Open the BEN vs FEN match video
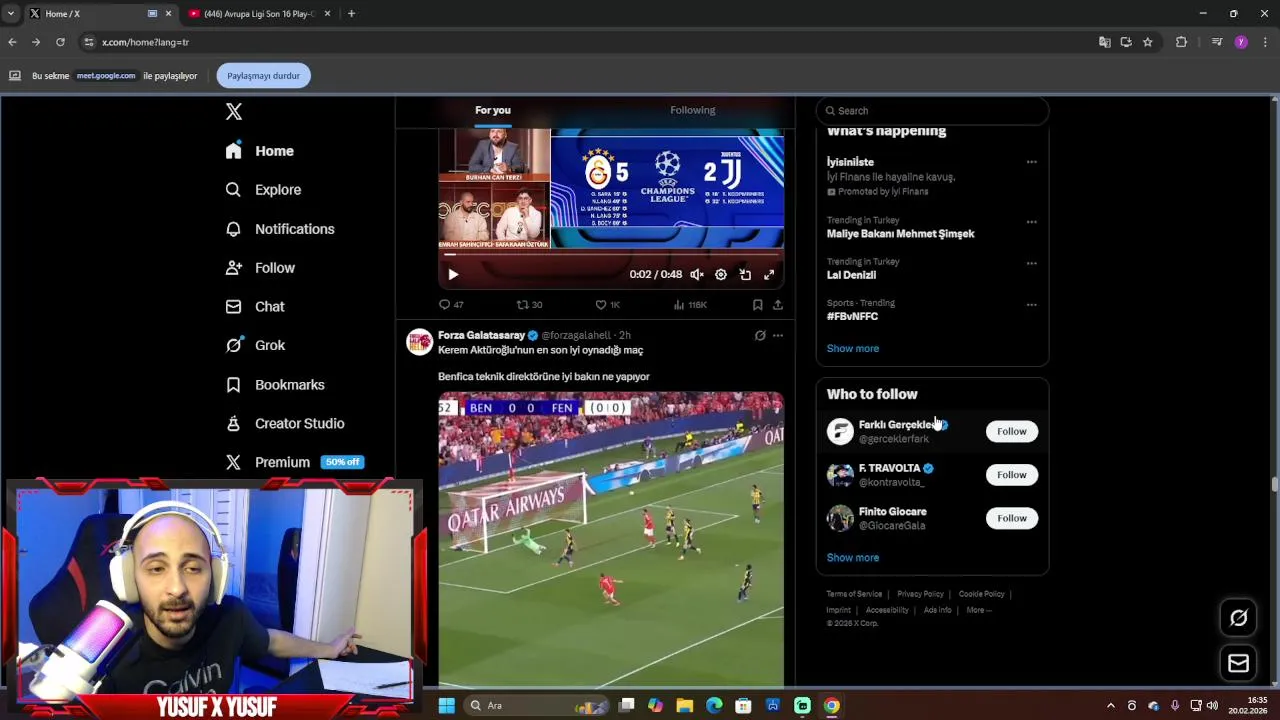 [611, 539]
